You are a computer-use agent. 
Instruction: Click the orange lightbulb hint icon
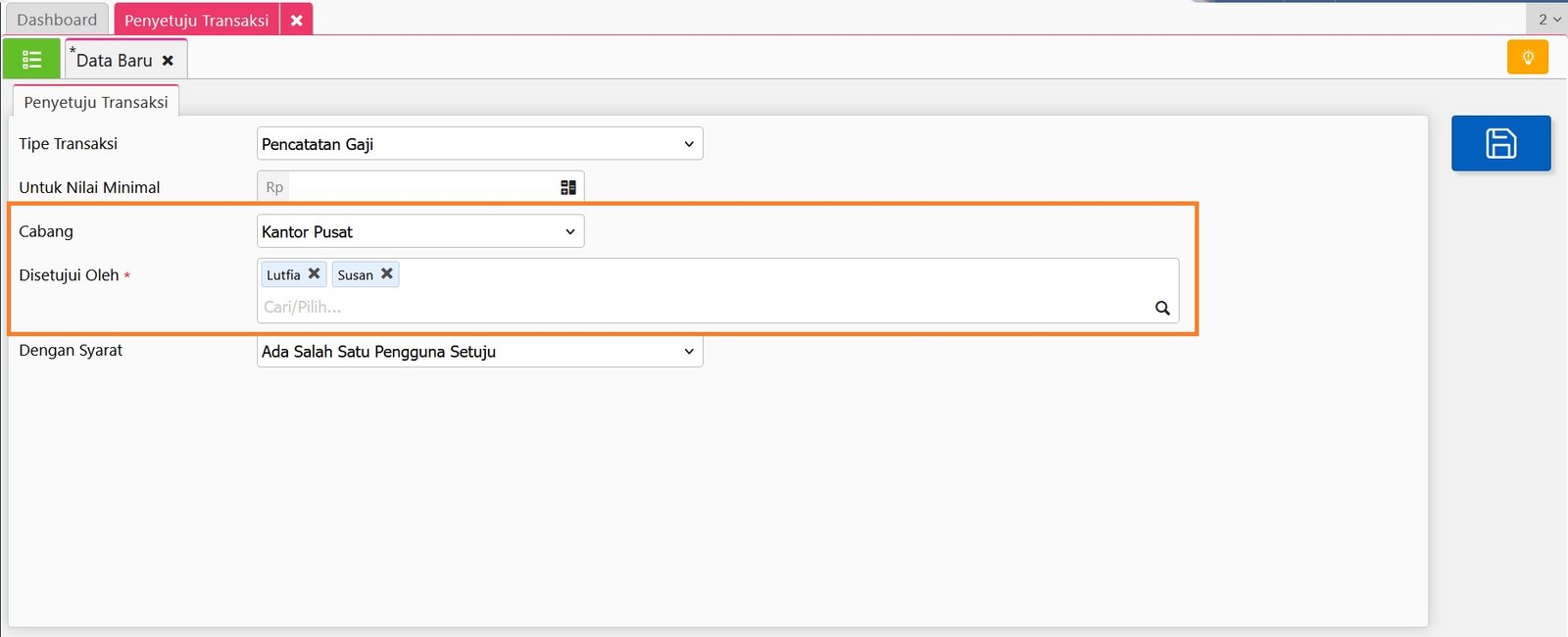(1527, 58)
